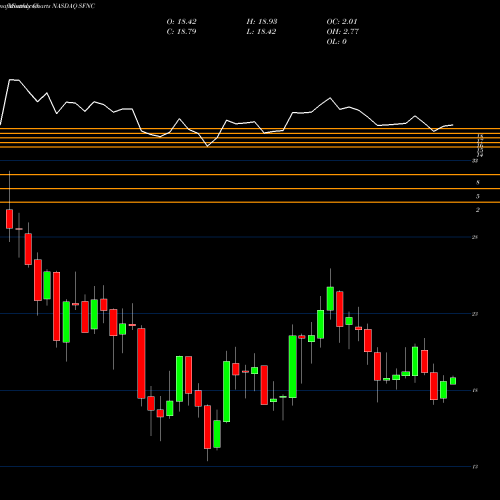Click the first red candle with long upper wick
This screenshot has height=500, width=500.
click(9, 219)
